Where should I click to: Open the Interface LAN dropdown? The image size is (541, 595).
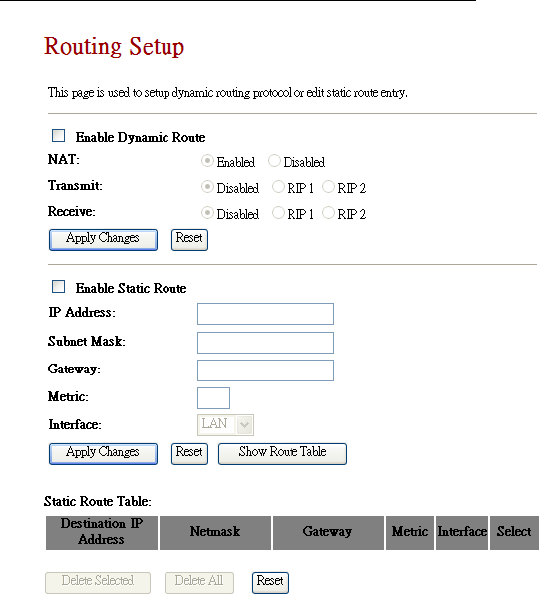click(x=225, y=425)
